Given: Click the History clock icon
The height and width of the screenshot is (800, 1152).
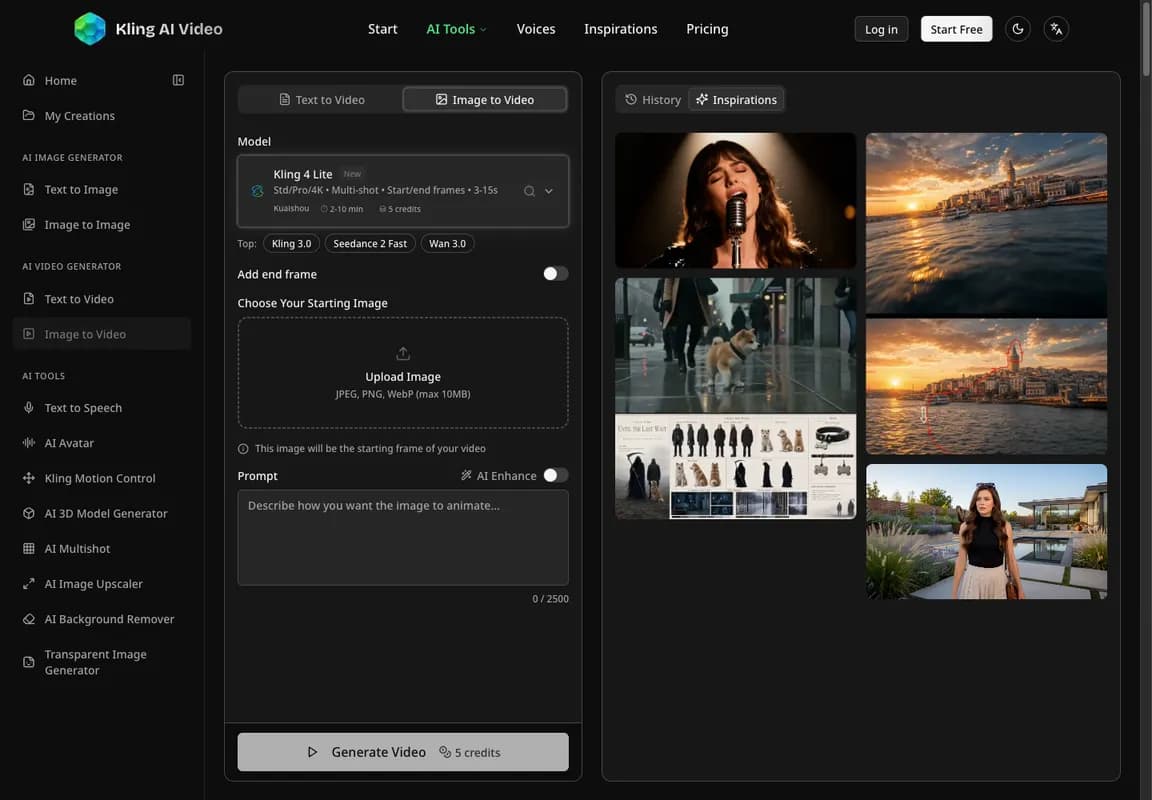Looking at the screenshot, I should (630, 99).
